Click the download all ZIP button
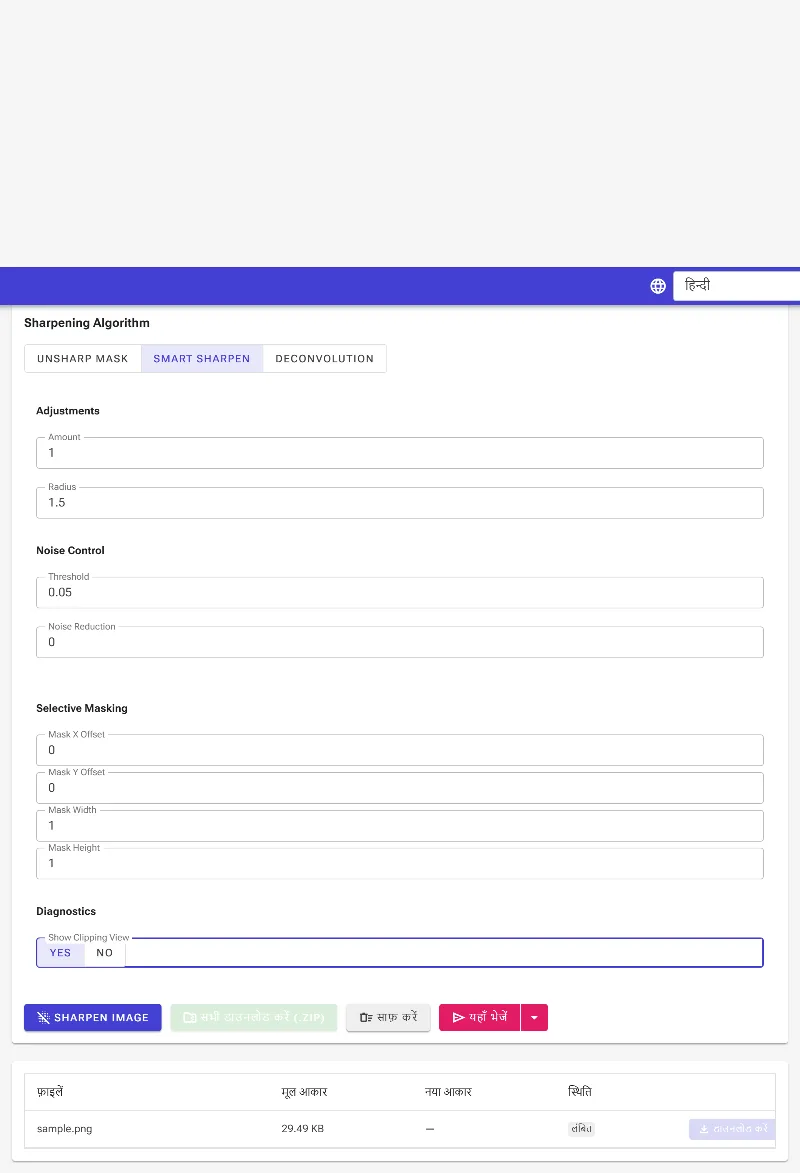 coord(254,1017)
